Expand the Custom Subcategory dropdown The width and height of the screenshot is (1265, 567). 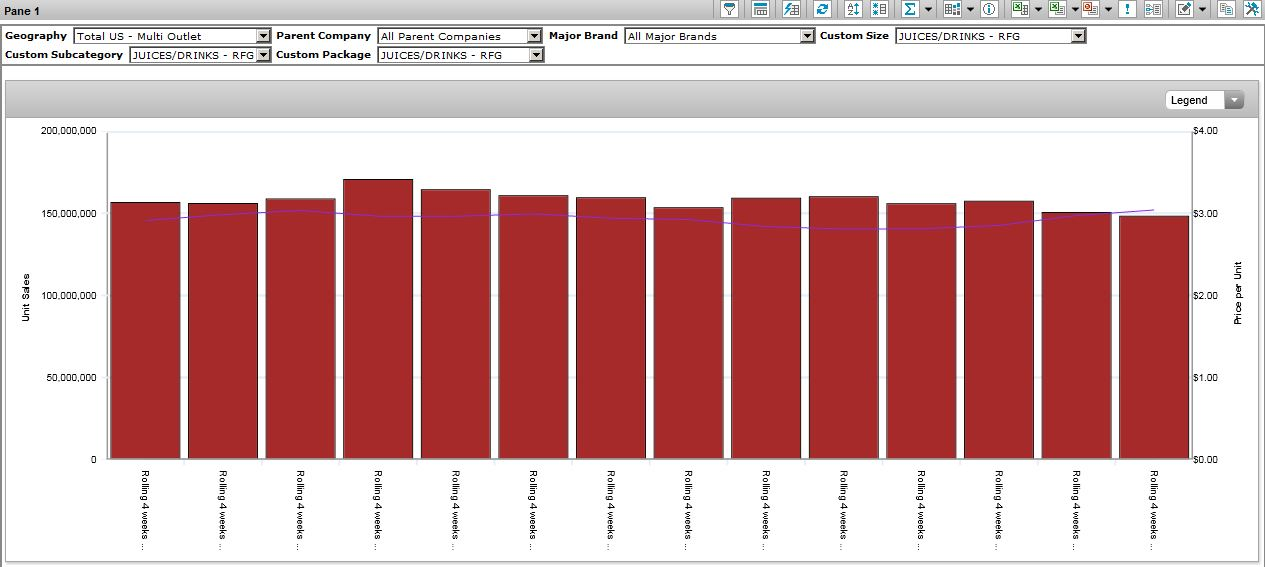point(263,55)
